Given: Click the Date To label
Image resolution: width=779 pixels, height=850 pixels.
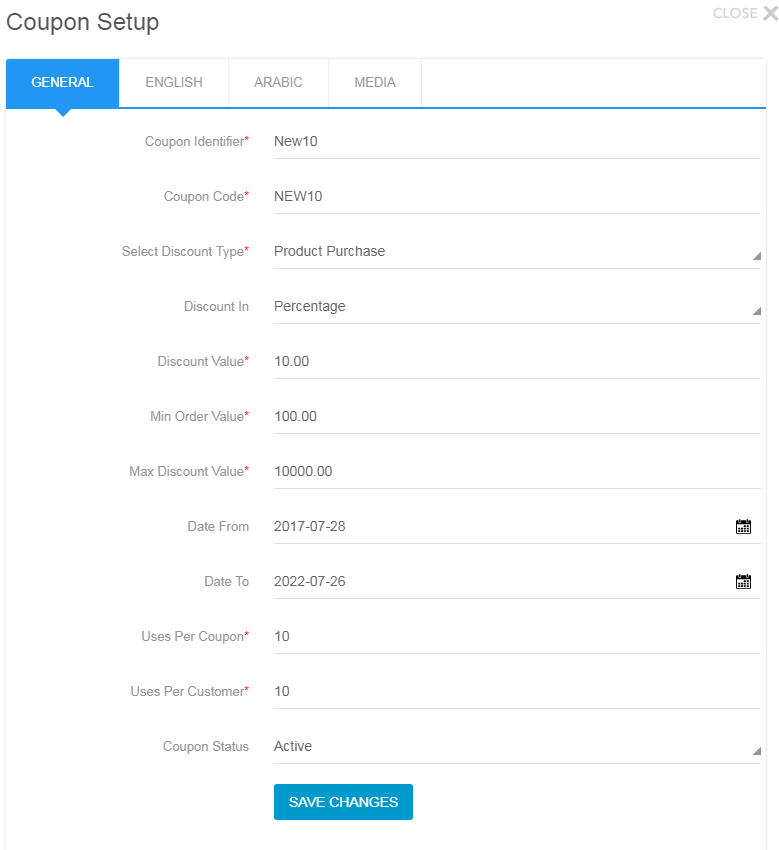Looking at the screenshot, I should 227,582.
